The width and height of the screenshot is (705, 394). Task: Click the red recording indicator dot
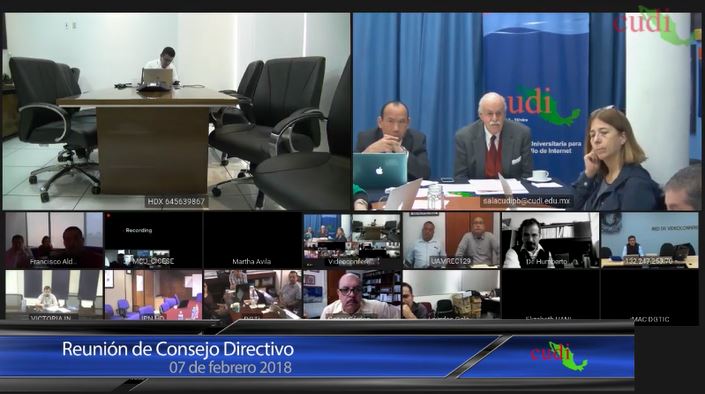[x=108, y=216]
